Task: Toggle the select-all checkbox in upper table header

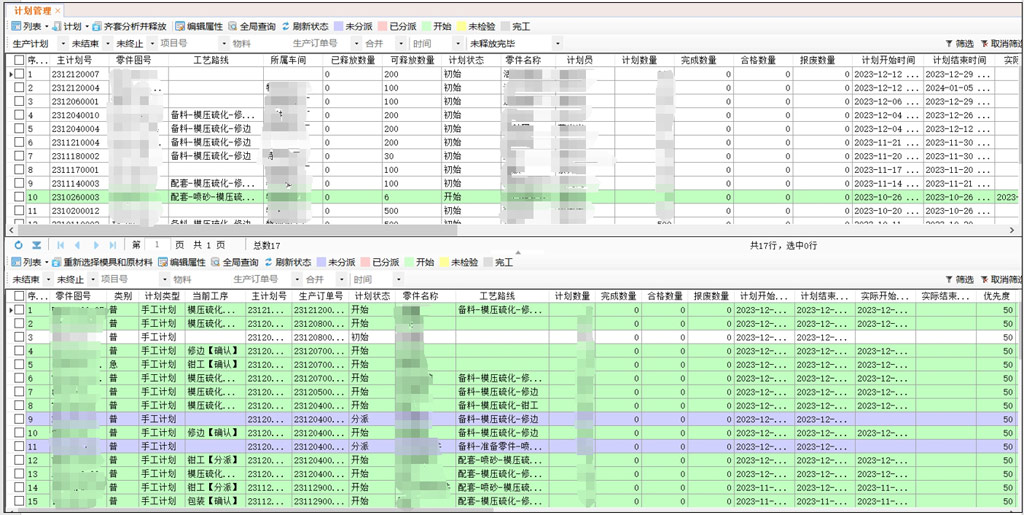Action: (19, 60)
